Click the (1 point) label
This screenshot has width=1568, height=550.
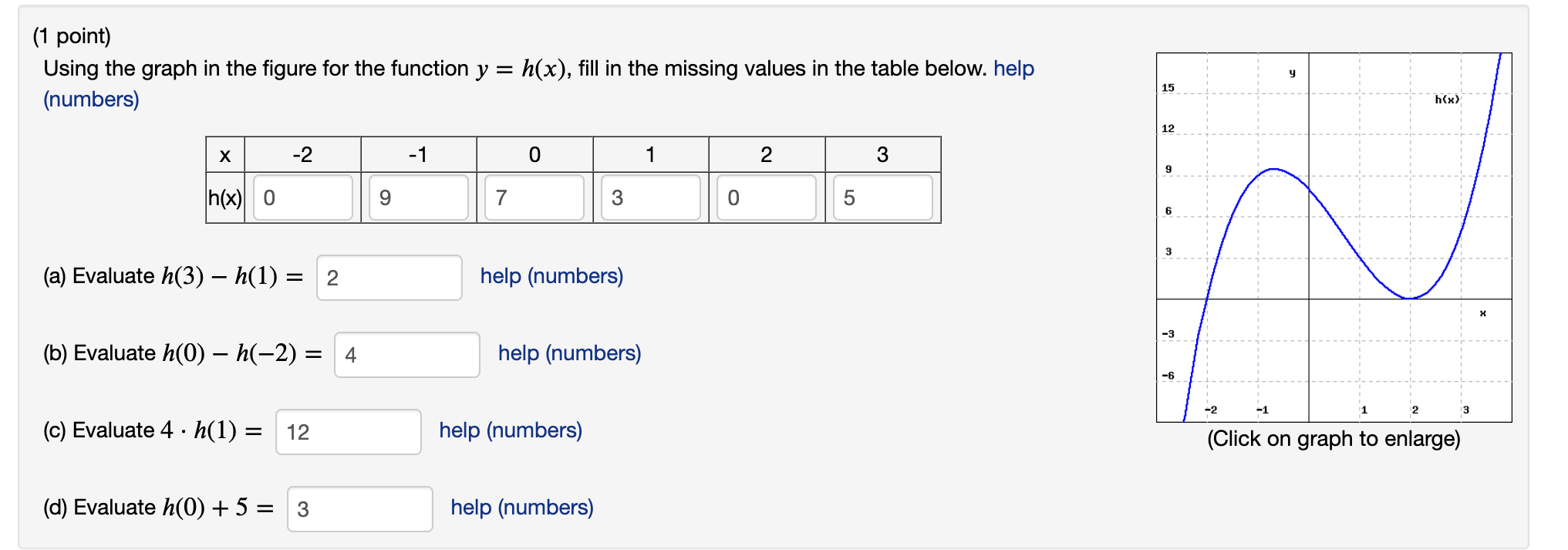click(x=70, y=35)
